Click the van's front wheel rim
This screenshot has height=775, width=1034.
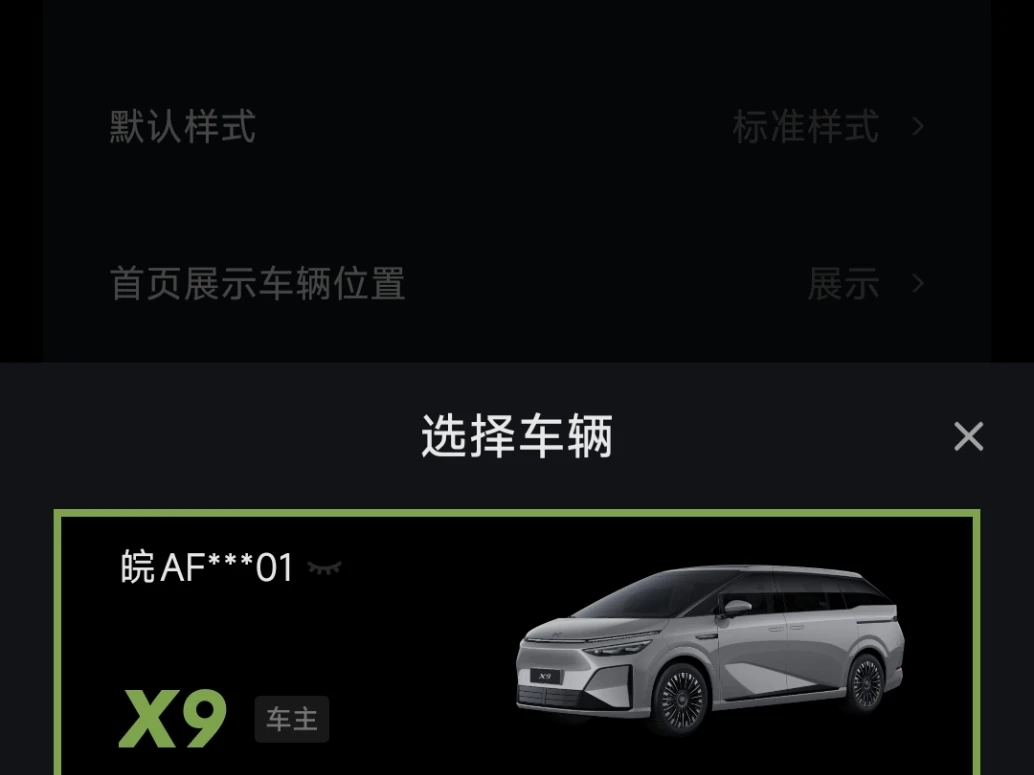tap(682, 698)
